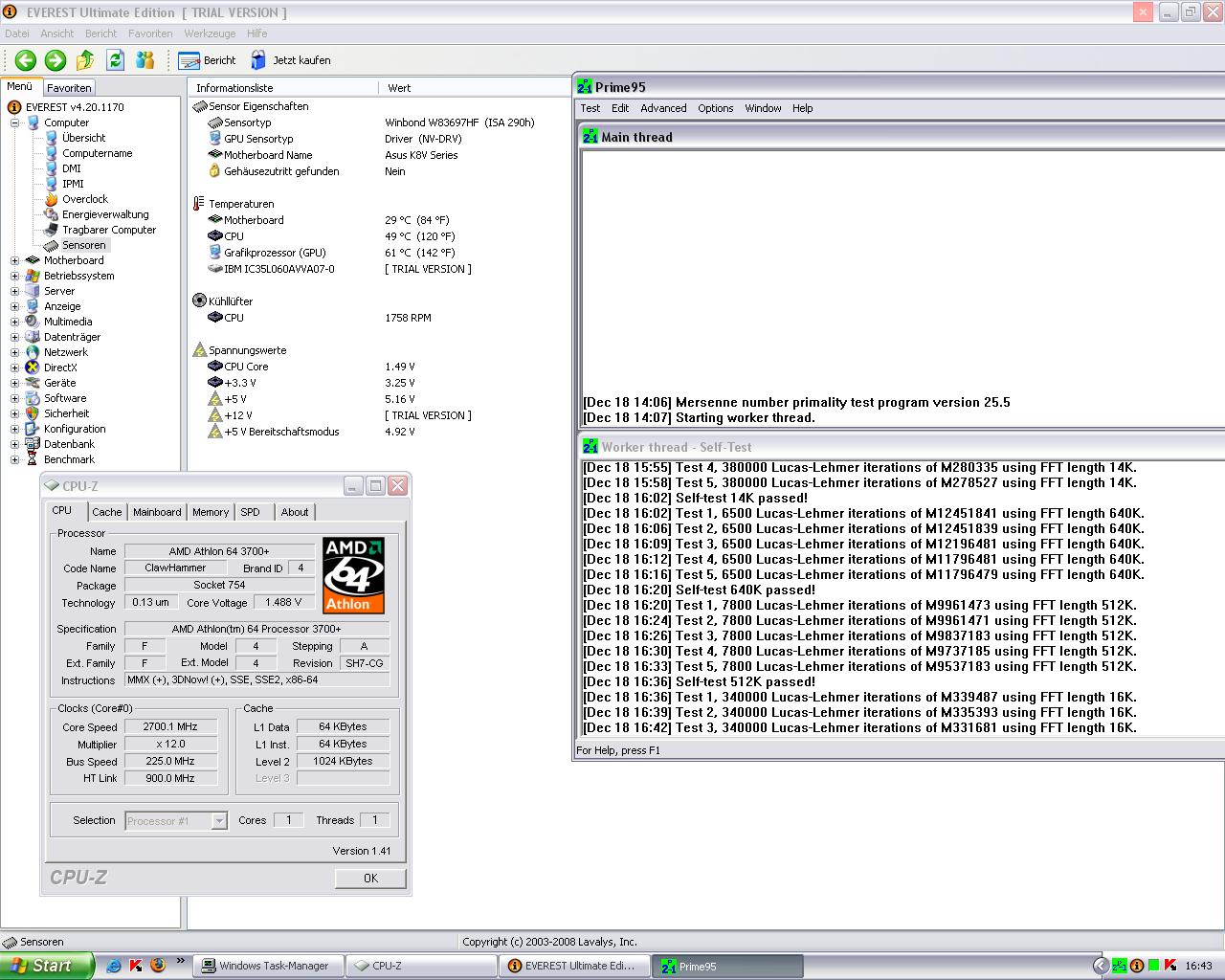Select Overclock tree entry
The image size is (1225, 980).
(x=85, y=199)
